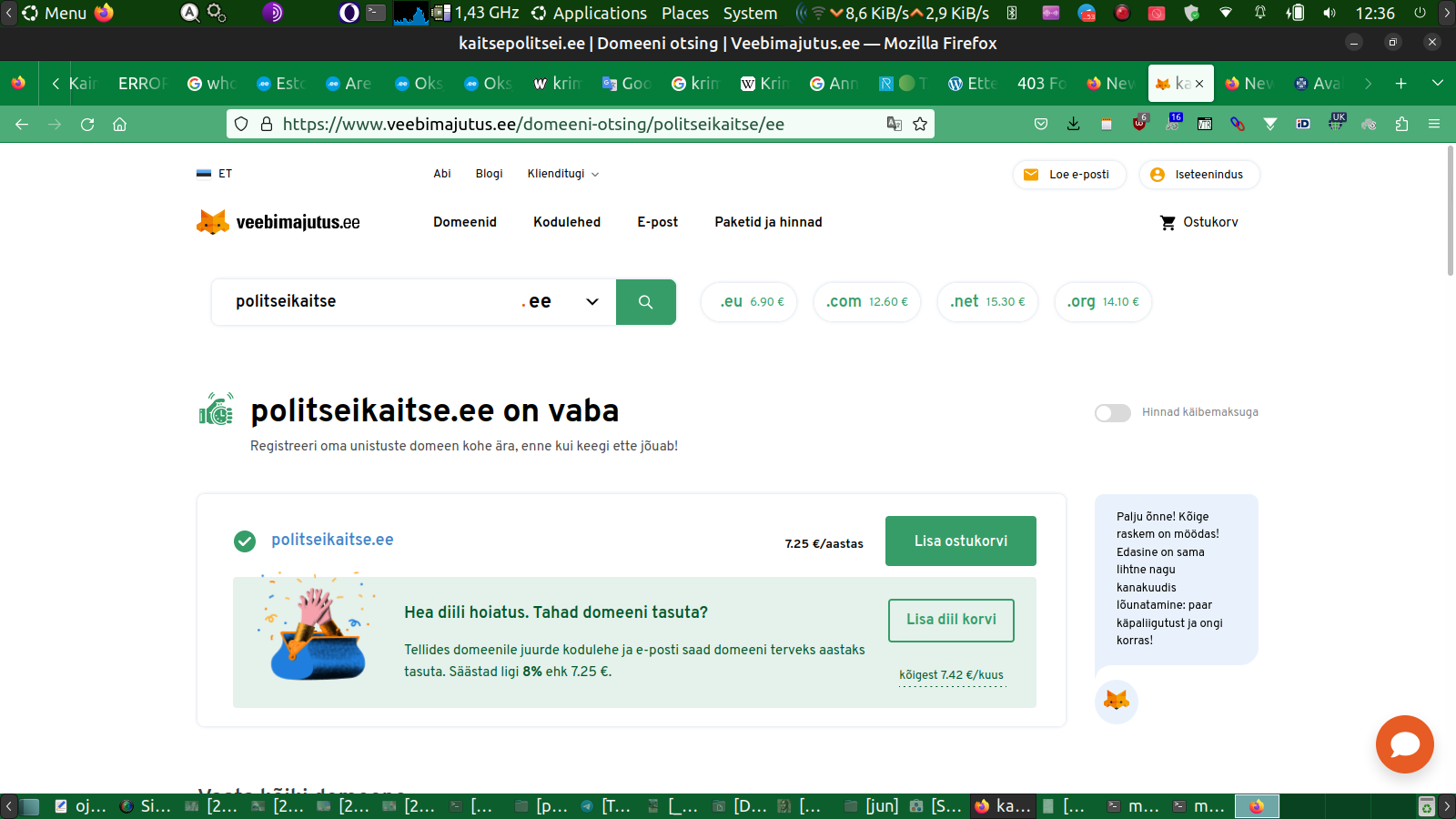Open the Firefox downloads arrow icon
This screenshot has width=1456, height=819.
(1074, 124)
